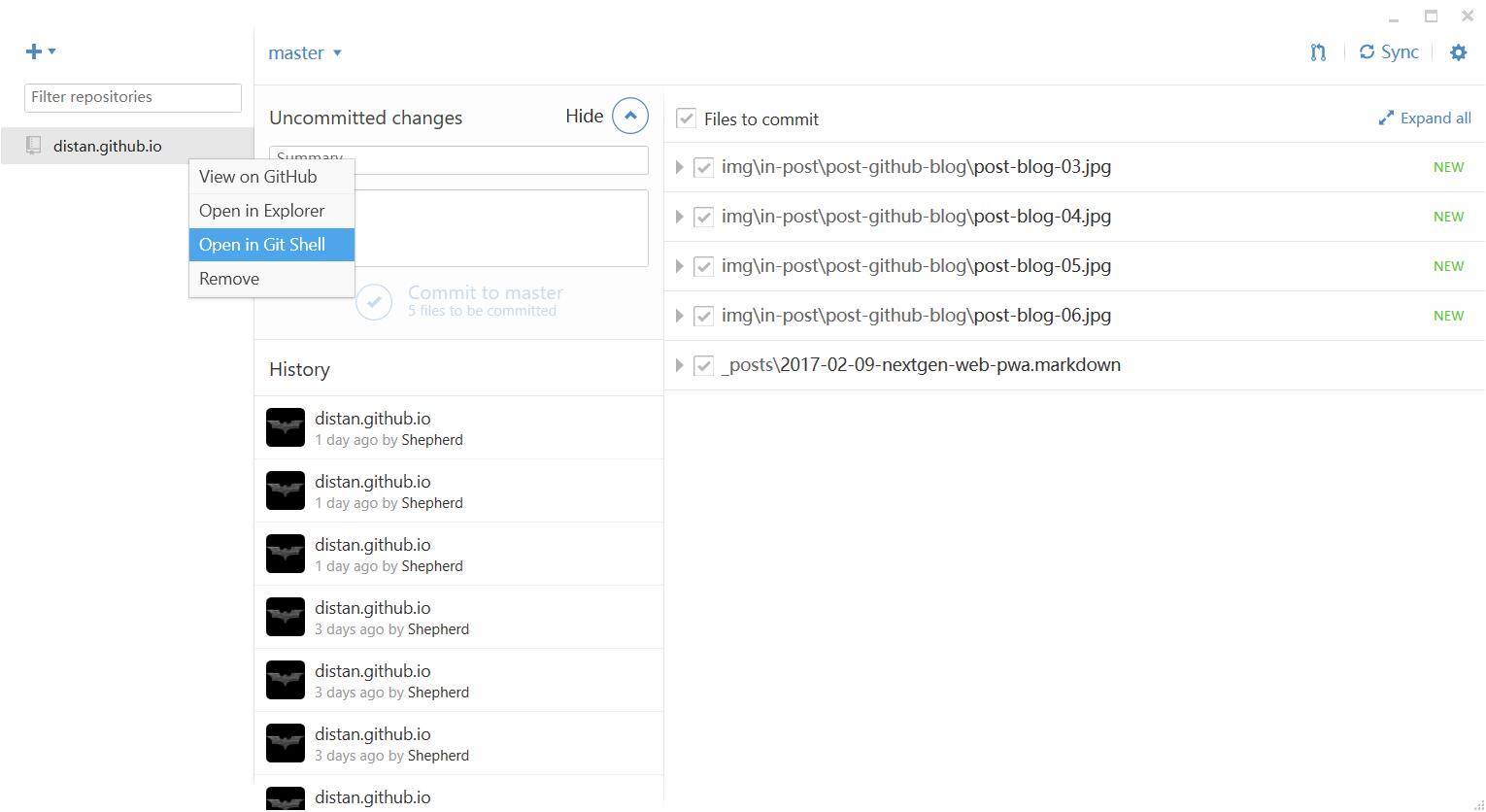This screenshot has height=812, width=1486.
Task: Click the small arrow beside the plus icon
Action: [51, 51]
